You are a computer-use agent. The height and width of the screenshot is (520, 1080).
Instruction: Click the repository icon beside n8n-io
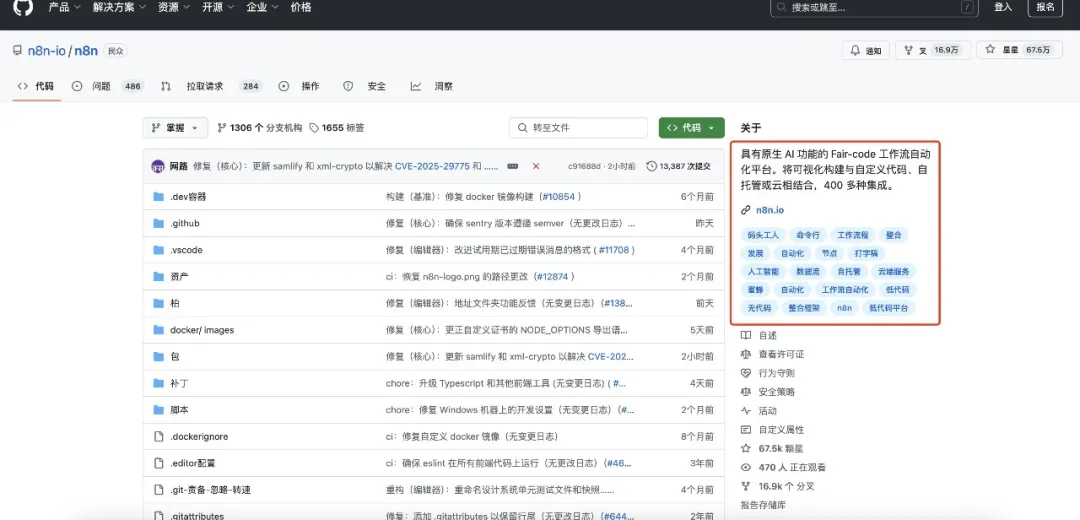pyautogui.click(x=17, y=50)
